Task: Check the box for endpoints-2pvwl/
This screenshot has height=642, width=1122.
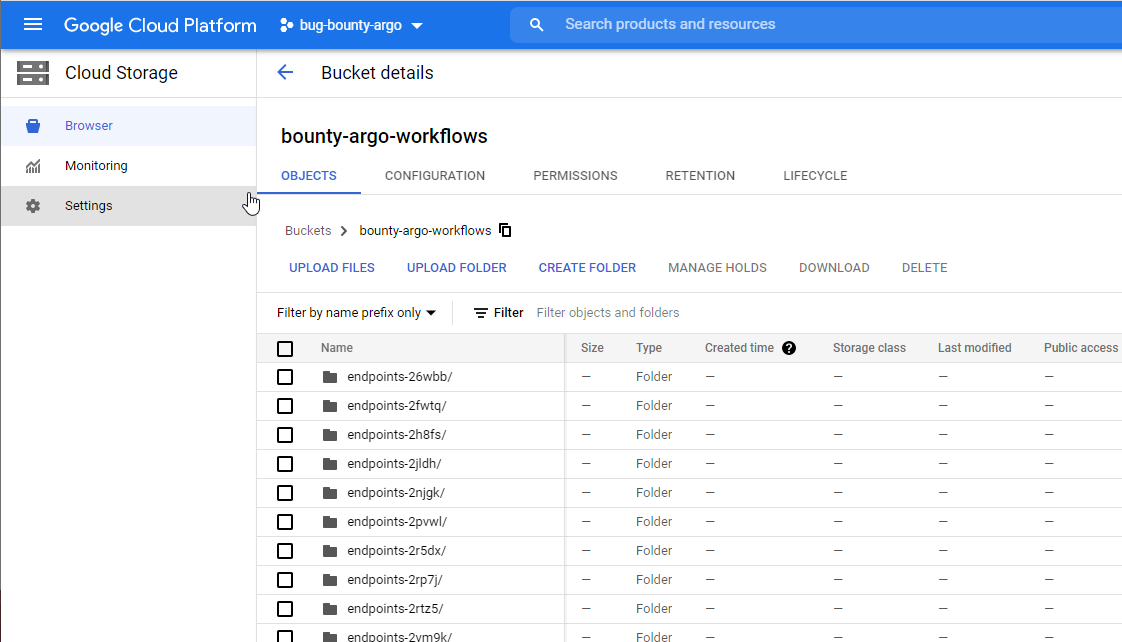Action: pos(285,522)
